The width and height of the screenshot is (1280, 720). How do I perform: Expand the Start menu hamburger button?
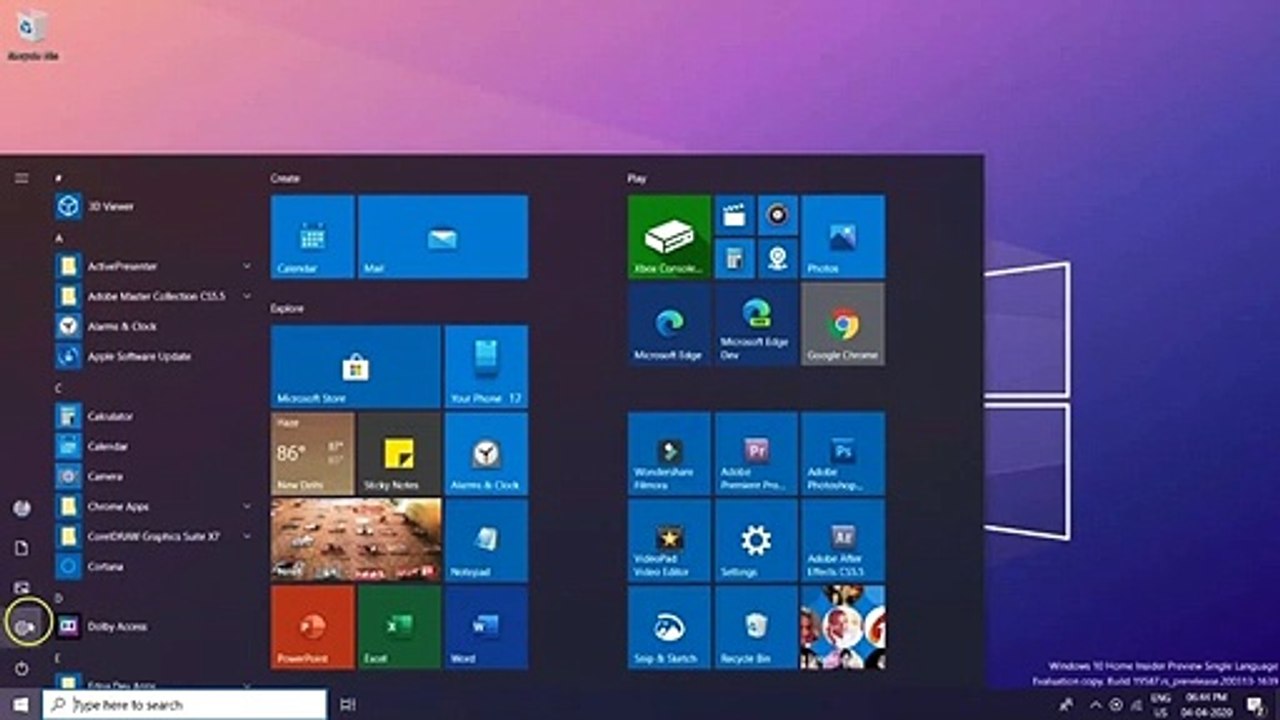click(x=21, y=178)
